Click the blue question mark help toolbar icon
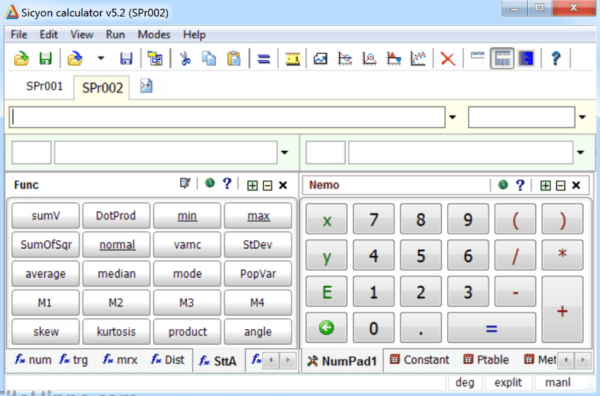This screenshot has height=396, width=600. coord(556,59)
